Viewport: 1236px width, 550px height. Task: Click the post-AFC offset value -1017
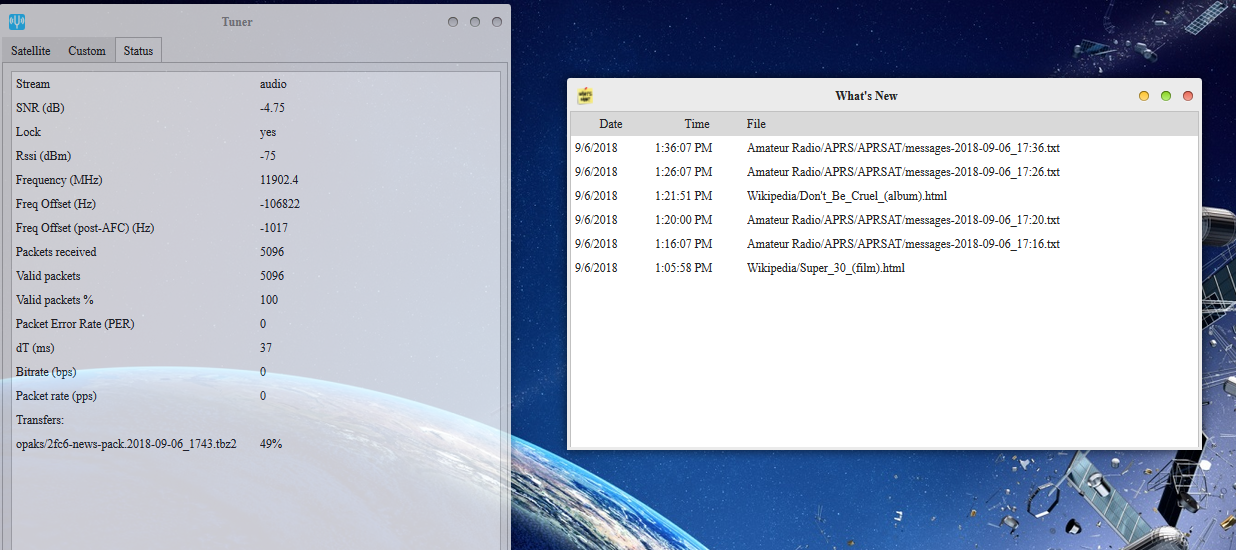[273, 228]
